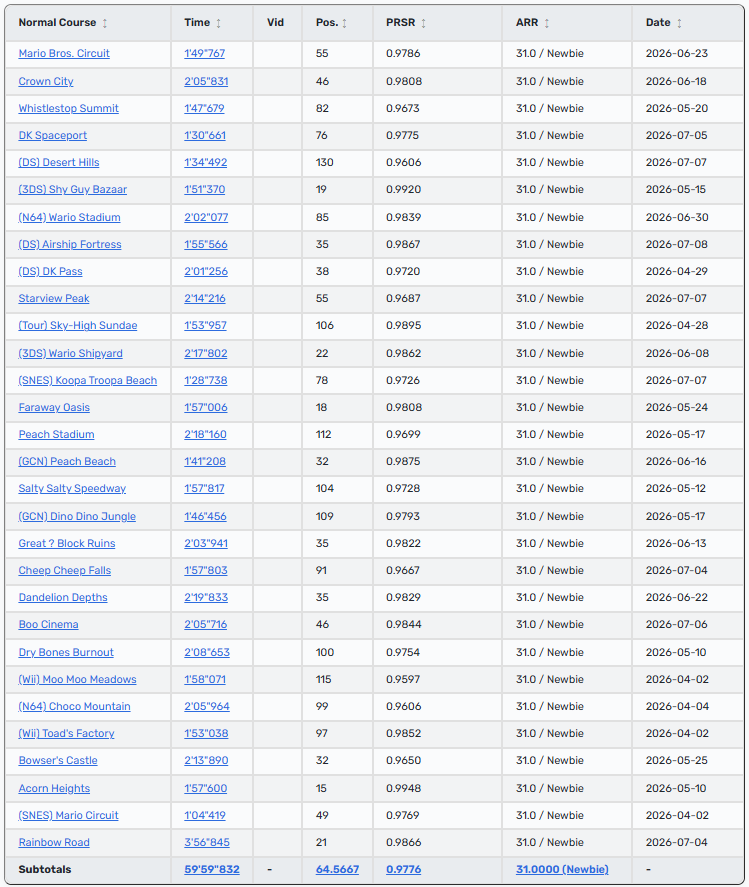Click time 2'05"716 for Boo Cinema

click(205, 626)
